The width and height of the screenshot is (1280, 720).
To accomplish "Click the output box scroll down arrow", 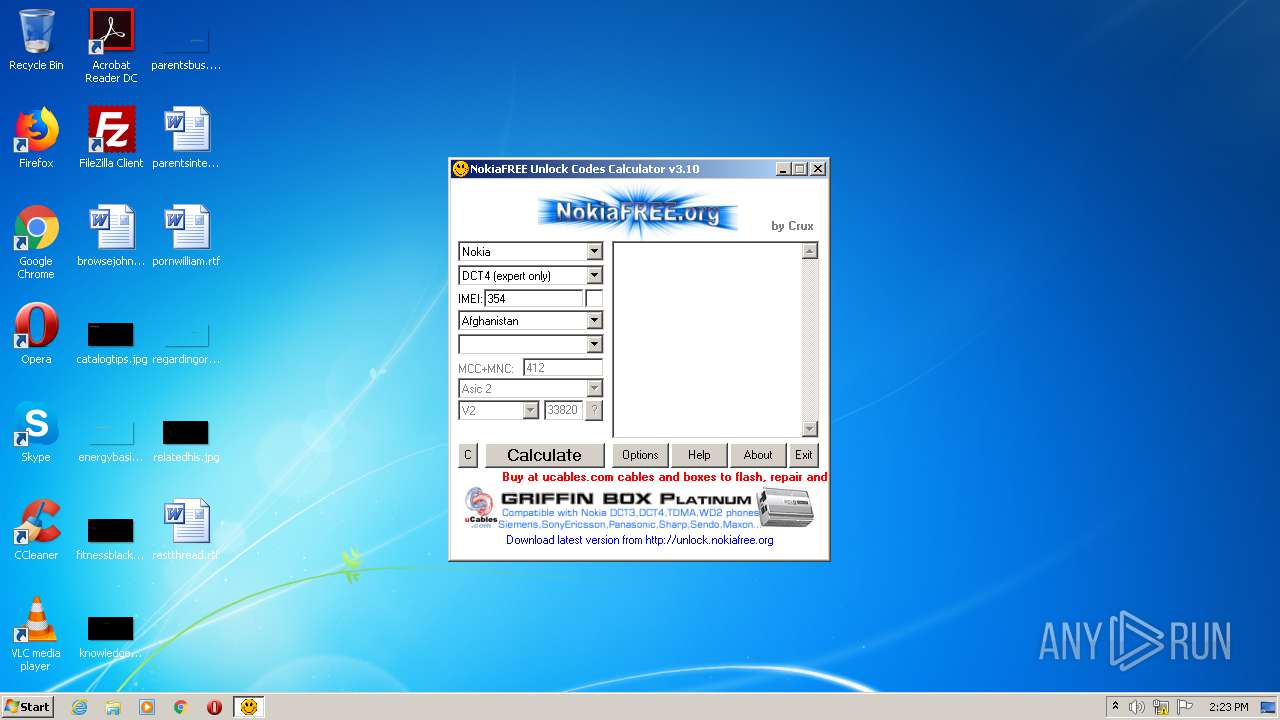I will (x=810, y=429).
